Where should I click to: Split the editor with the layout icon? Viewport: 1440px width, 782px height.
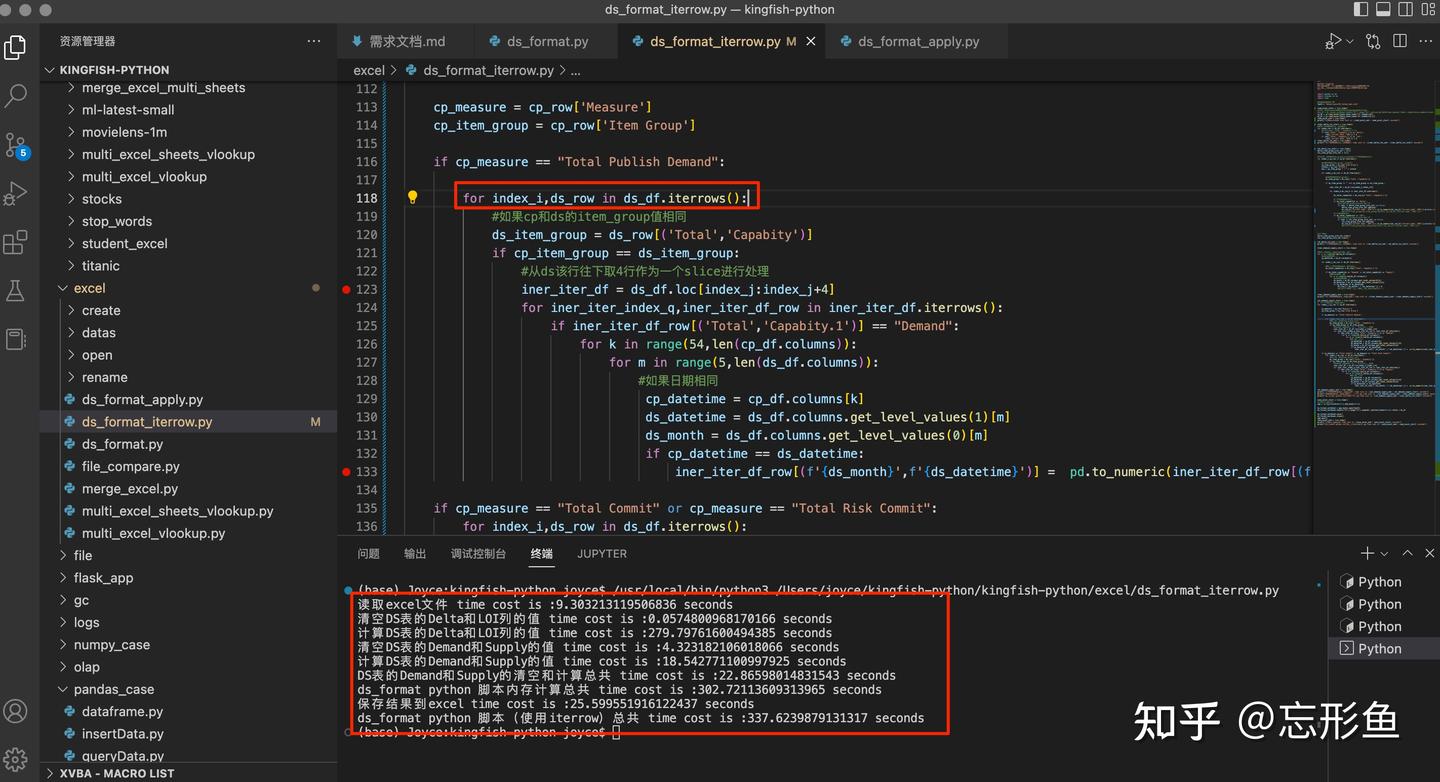(1399, 41)
